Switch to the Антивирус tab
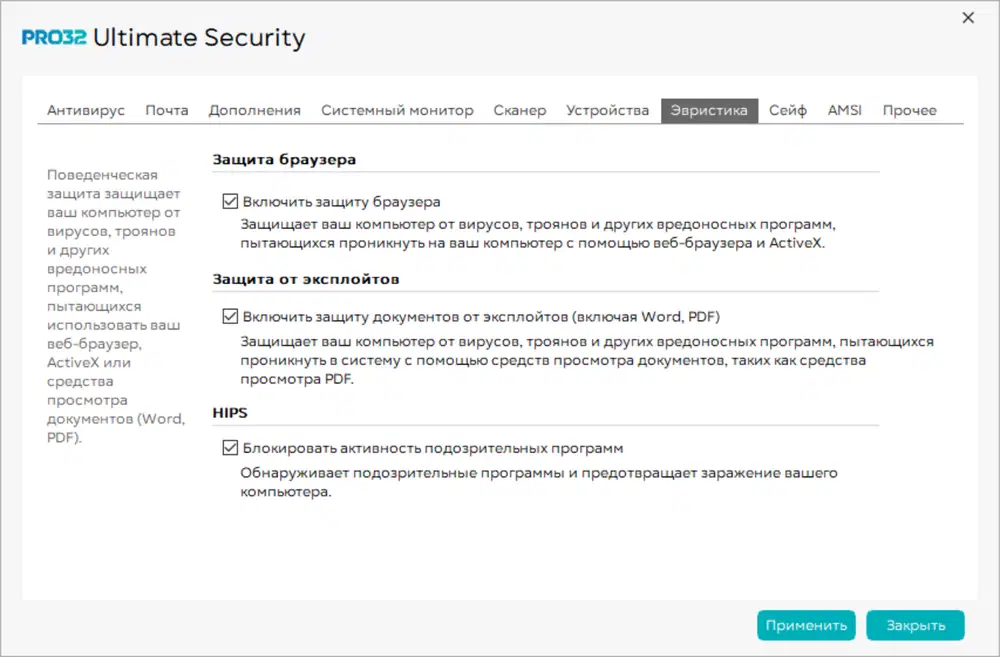Image resolution: width=1000 pixels, height=657 pixels. tap(86, 110)
